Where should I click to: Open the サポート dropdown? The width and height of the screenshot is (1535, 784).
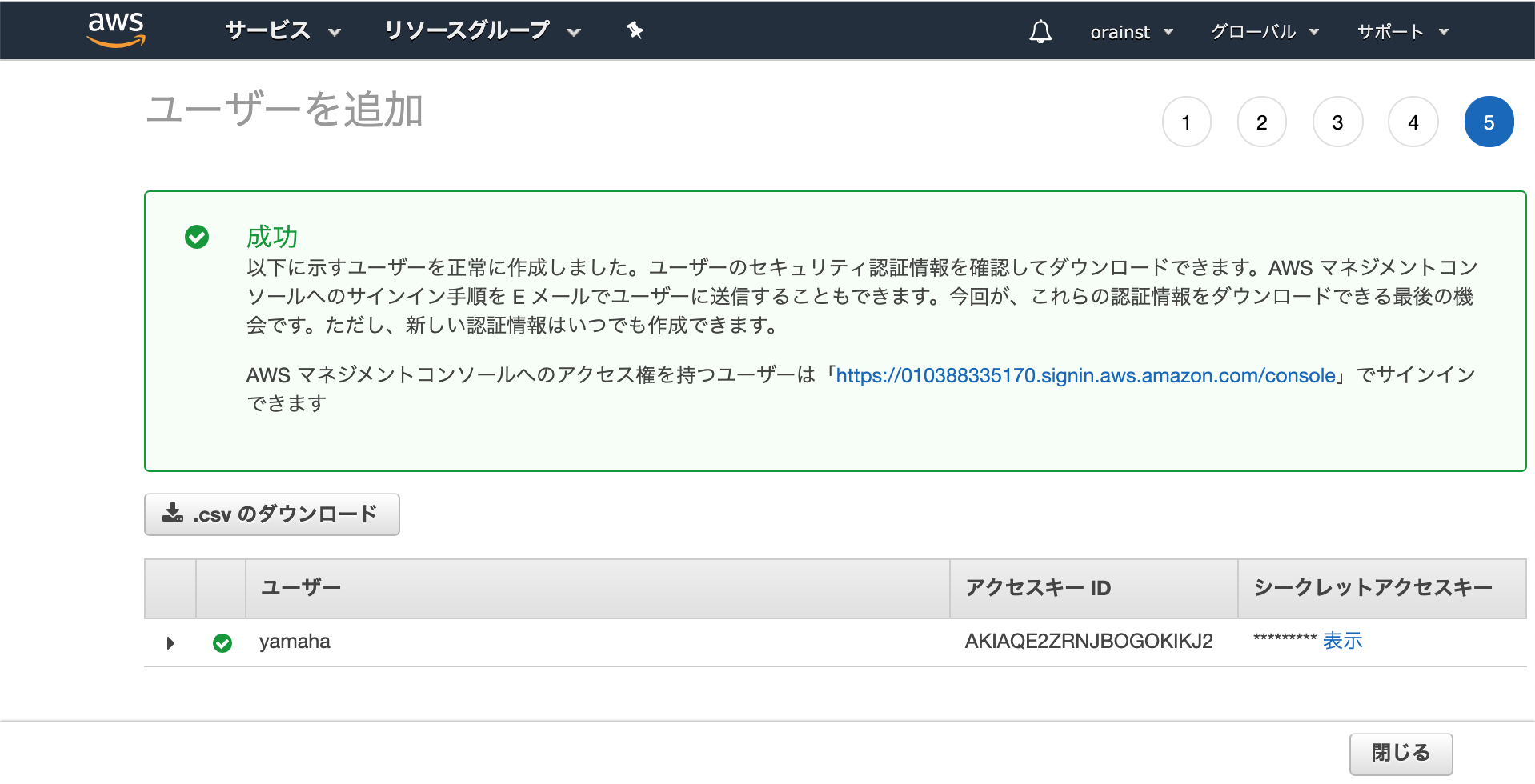(1403, 32)
